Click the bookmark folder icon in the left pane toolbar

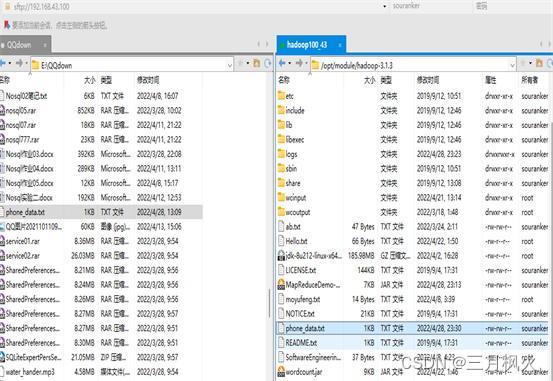click(x=257, y=64)
